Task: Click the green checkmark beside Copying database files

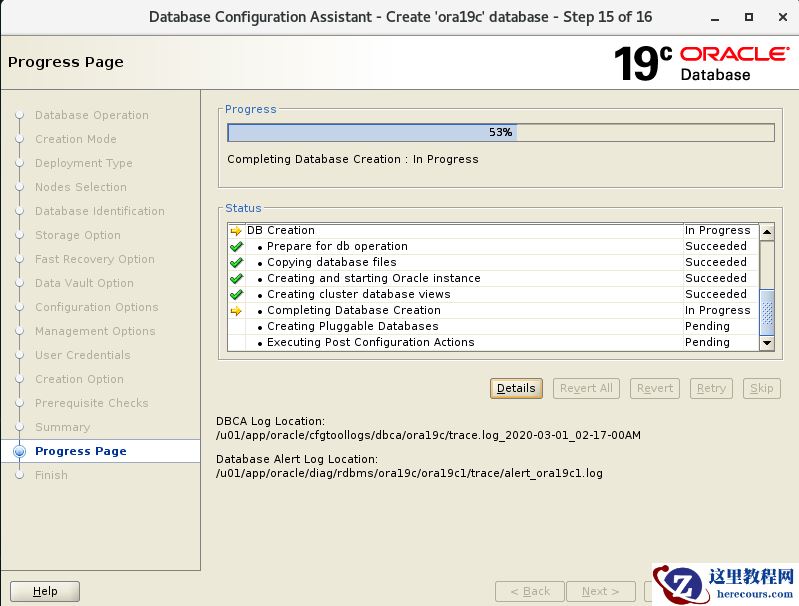Action: (236, 262)
